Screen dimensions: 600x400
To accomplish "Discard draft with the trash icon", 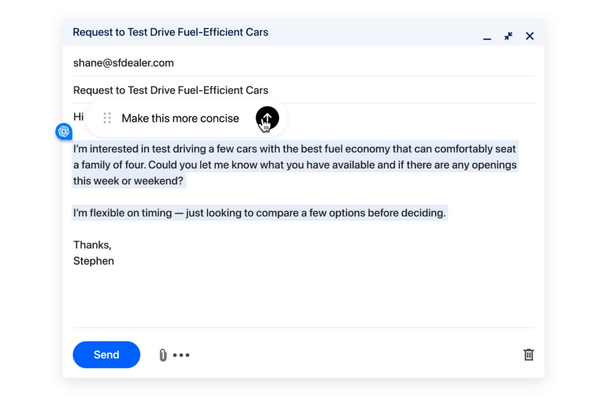I will [x=528, y=354].
